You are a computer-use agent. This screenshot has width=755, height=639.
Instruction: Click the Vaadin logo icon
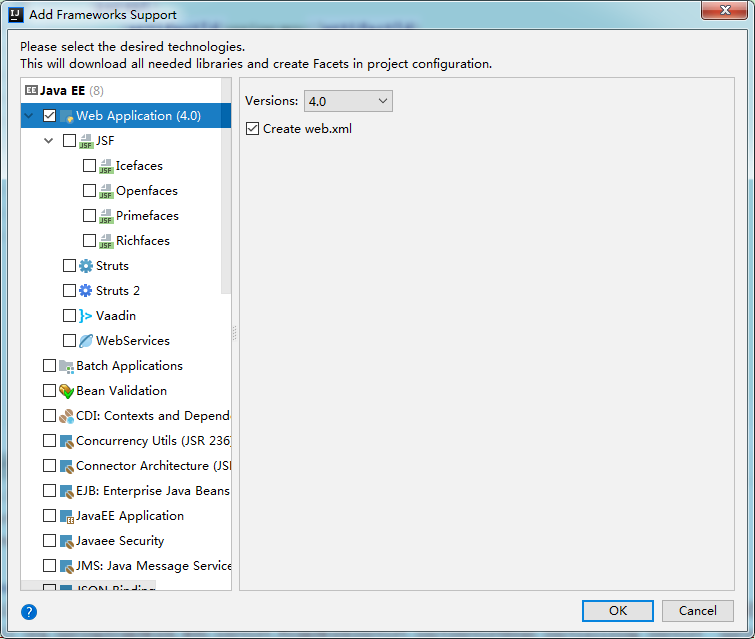86,316
